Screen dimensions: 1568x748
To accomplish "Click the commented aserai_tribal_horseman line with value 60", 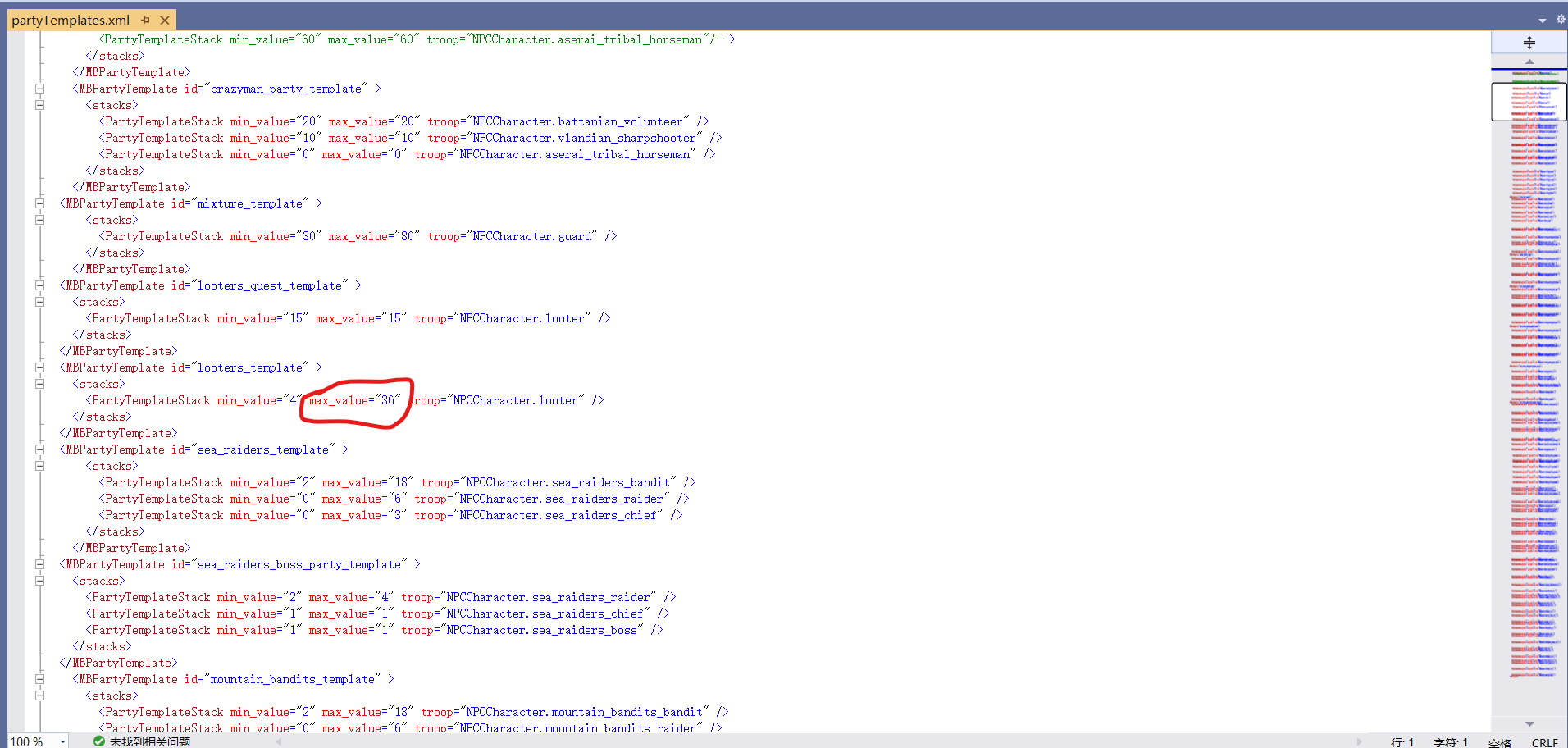I will 417,39.
